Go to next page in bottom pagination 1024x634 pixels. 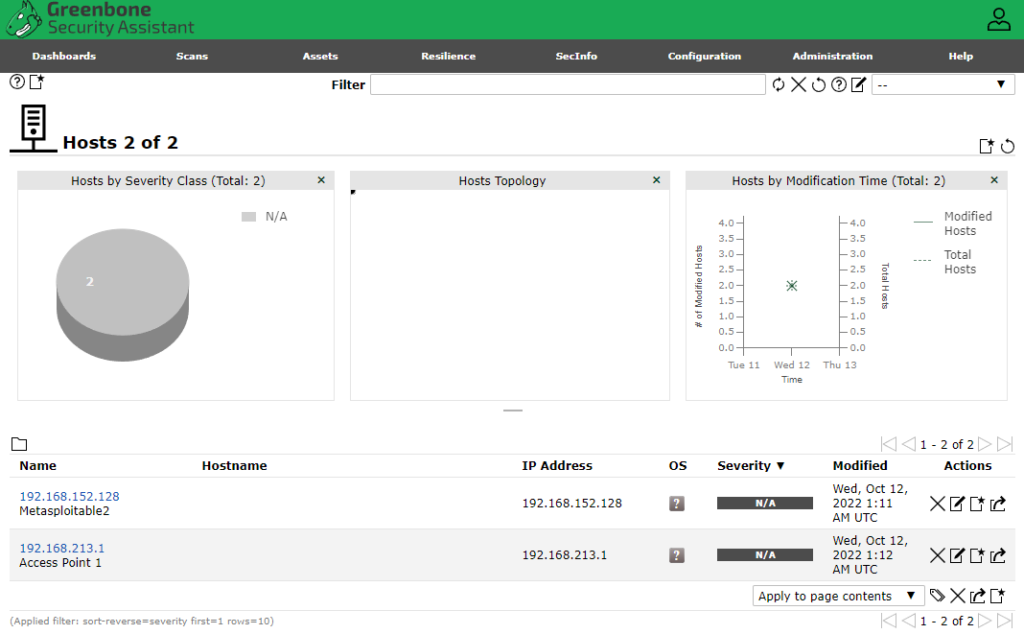point(985,621)
